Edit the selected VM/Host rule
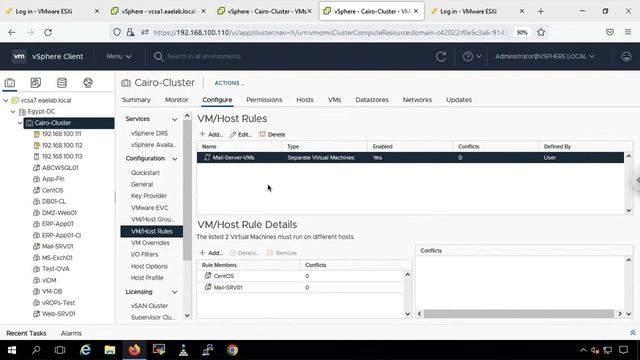Screen dimensions: 640x360 241,134
